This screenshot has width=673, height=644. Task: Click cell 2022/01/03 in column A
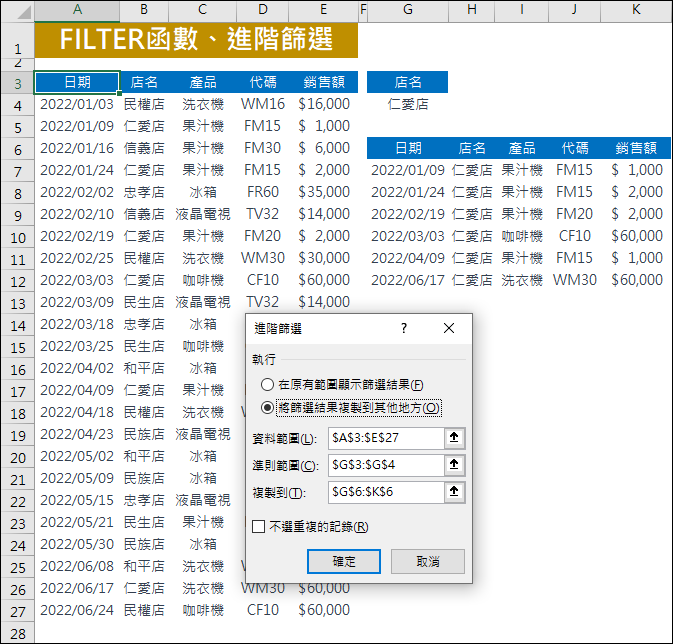coord(77,104)
